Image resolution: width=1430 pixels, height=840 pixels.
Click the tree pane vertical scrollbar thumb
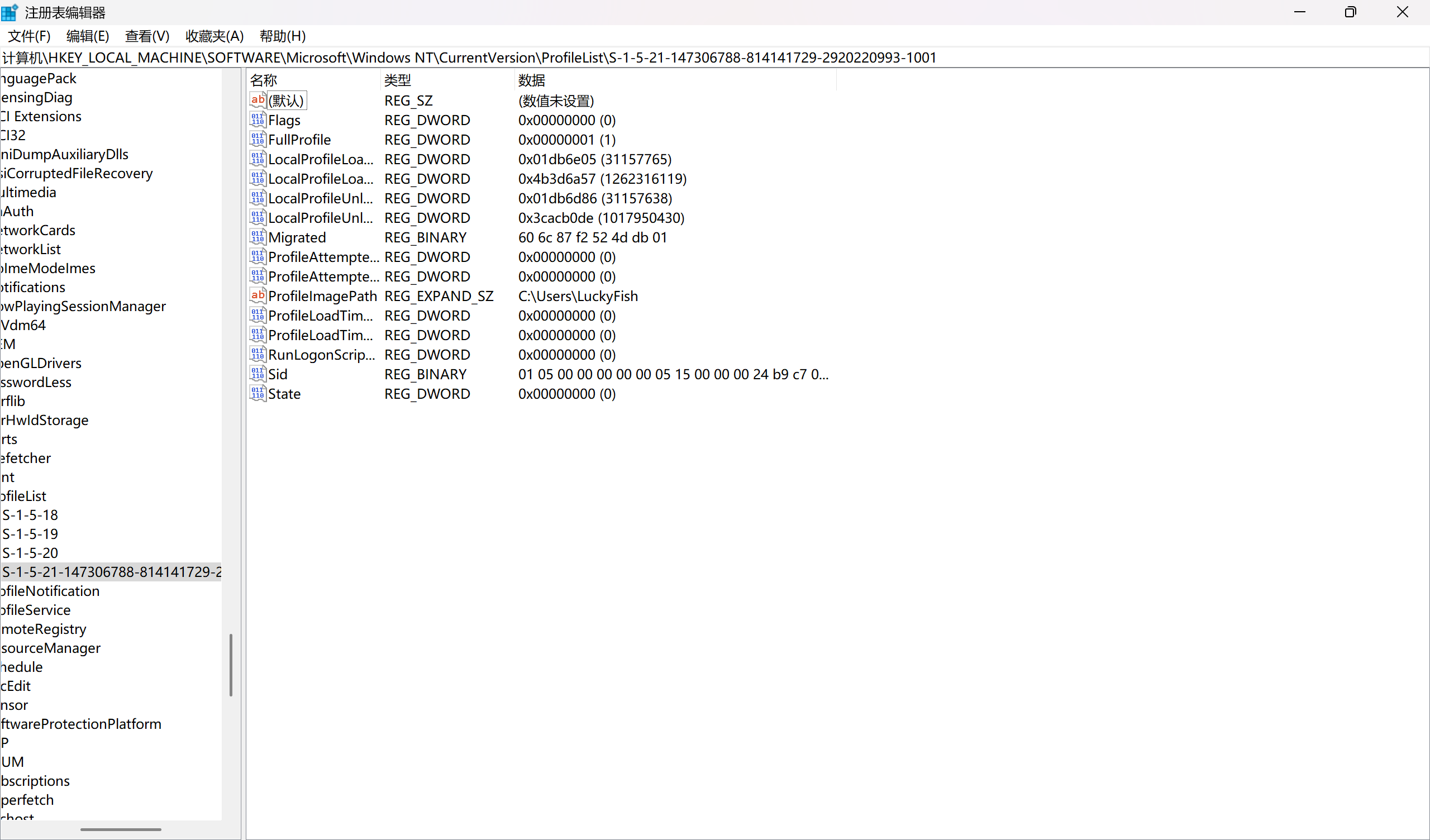point(231,665)
